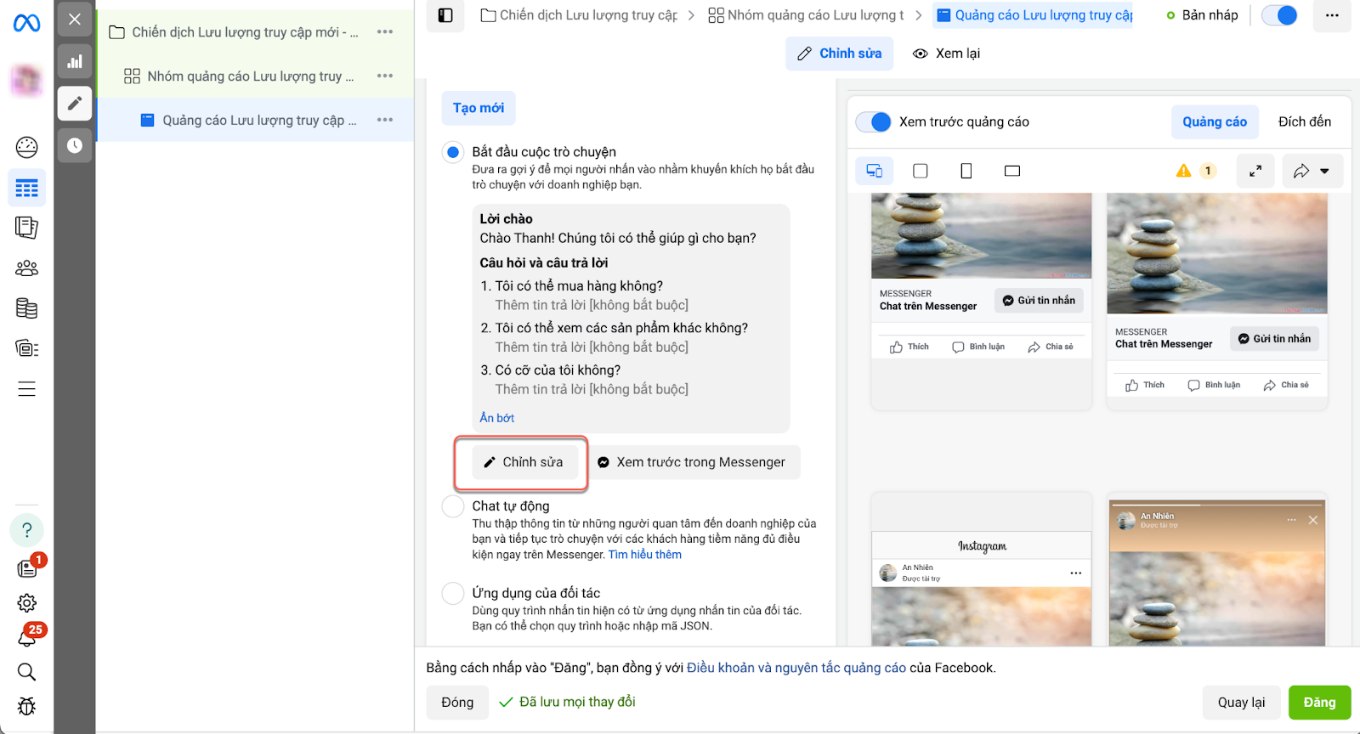The height and width of the screenshot is (734, 1360).
Task: Open more options for the campaign tree item
Action: coord(385,32)
